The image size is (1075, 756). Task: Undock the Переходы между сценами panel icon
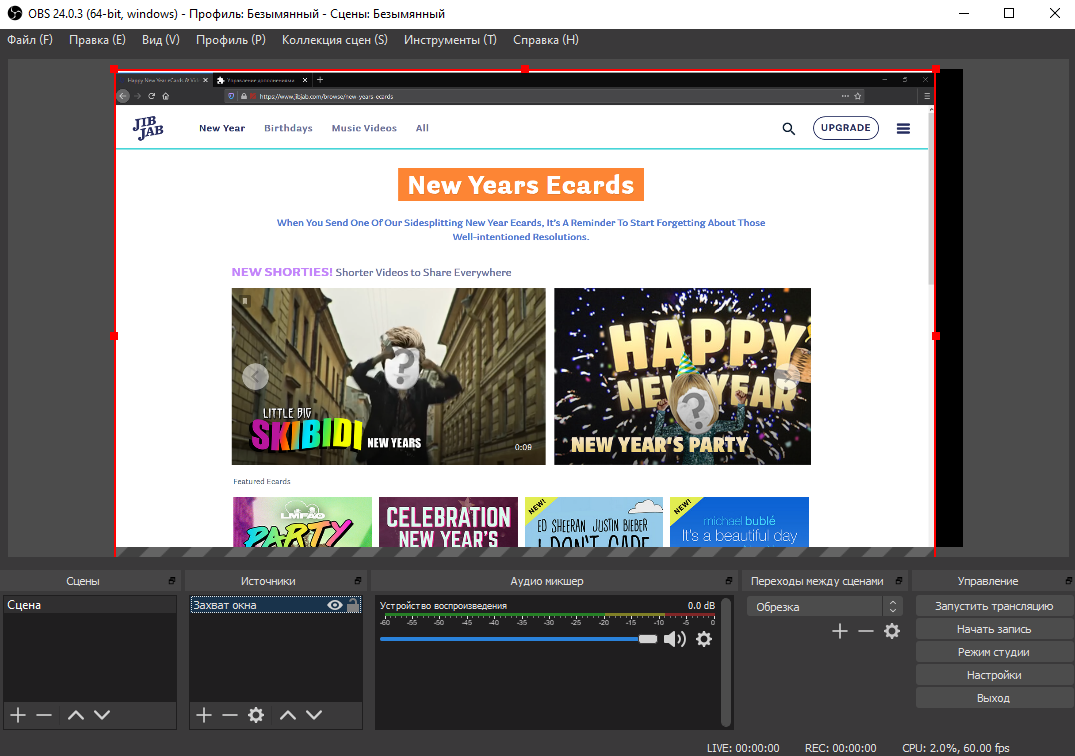[x=899, y=581]
